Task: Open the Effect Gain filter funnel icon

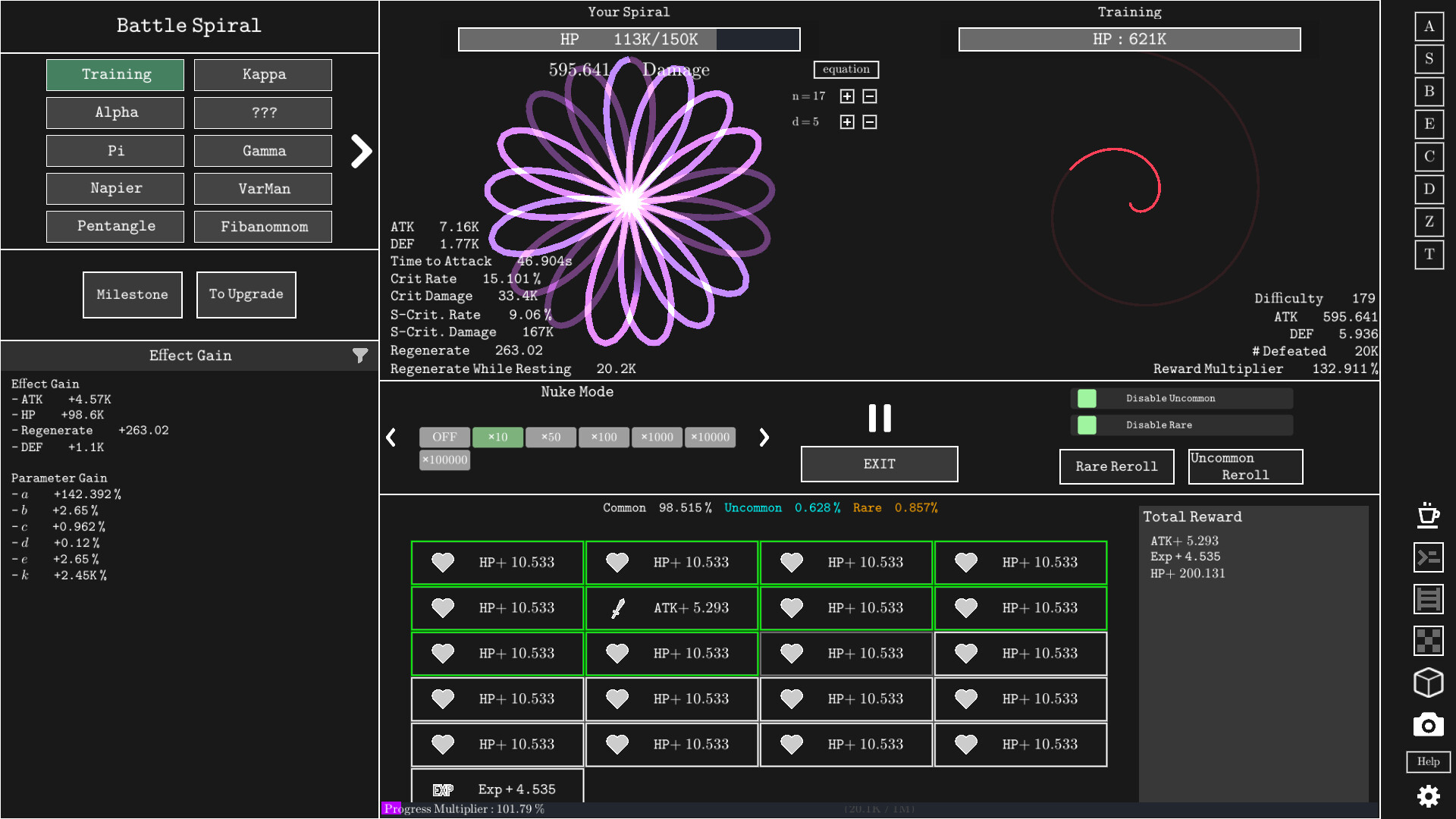Action: [x=360, y=355]
